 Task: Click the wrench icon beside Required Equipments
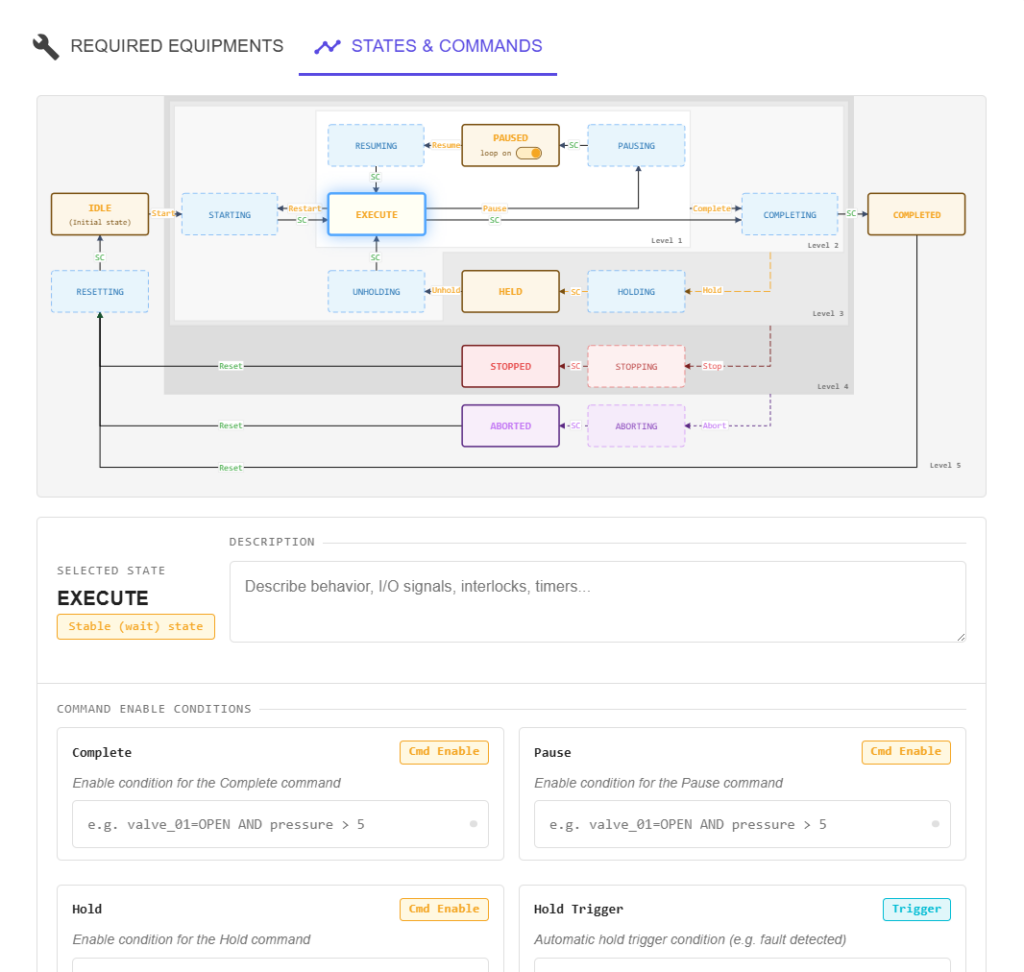click(46, 46)
